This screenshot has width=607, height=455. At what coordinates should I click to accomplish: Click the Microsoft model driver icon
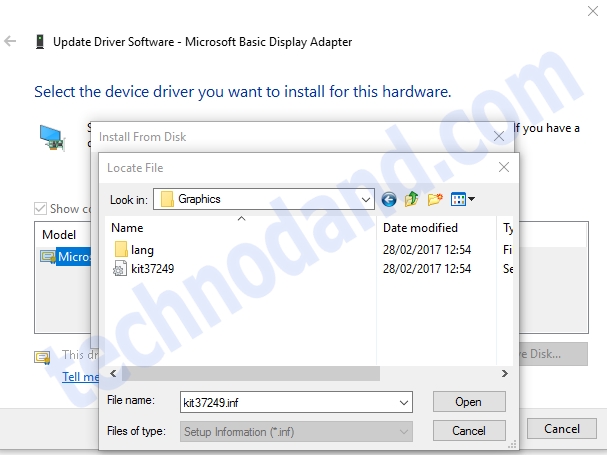48,257
